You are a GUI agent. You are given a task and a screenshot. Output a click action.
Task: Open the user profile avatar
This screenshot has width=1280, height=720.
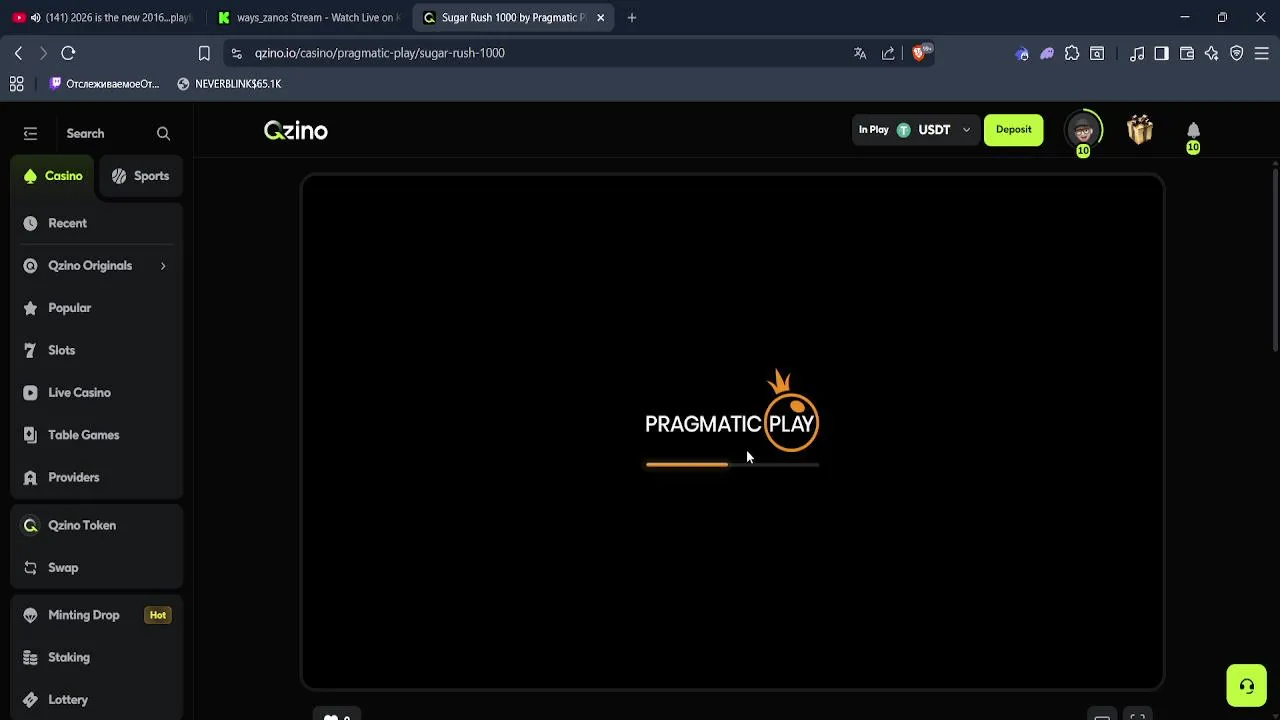1083,130
